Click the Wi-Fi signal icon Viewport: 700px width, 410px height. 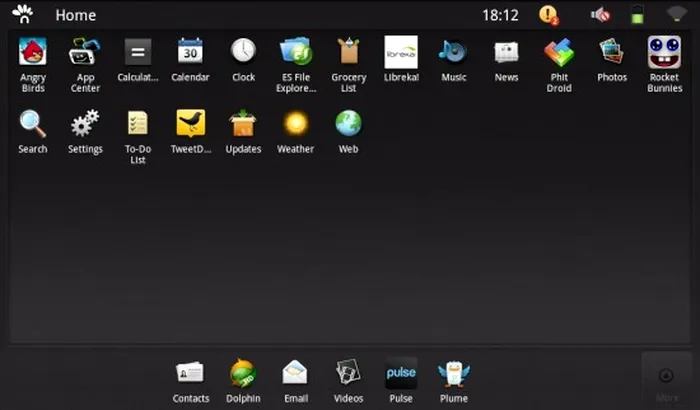pyautogui.click(x=676, y=14)
